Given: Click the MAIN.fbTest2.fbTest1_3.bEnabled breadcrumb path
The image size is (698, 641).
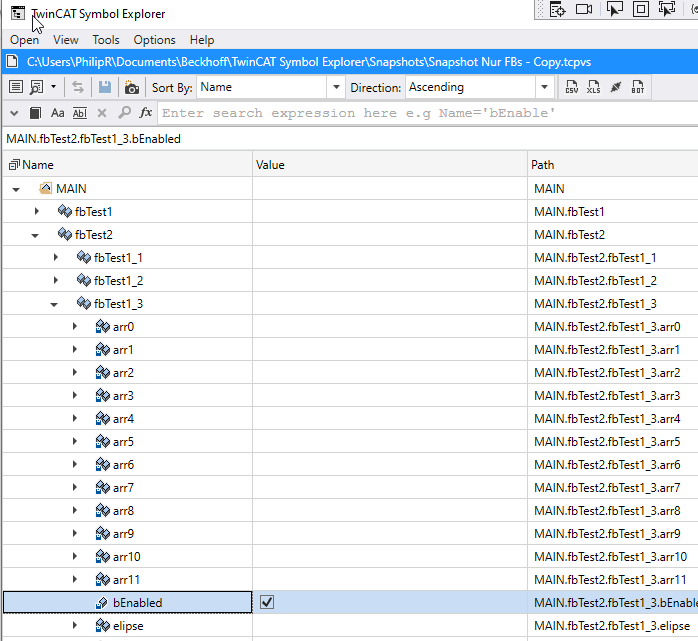Looking at the screenshot, I should [x=93, y=139].
